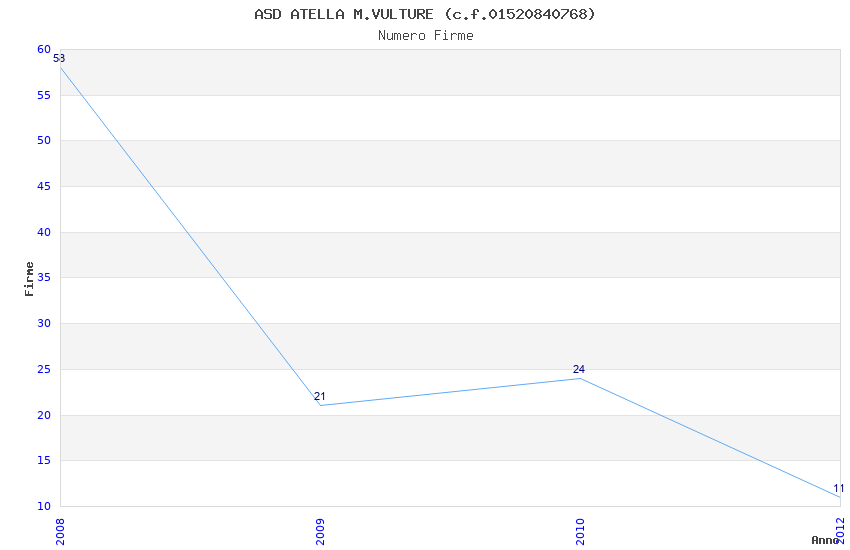The height and width of the screenshot is (550, 850).
Task: Click the 15 y-axis tick label
Action: [x=44, y=461]
